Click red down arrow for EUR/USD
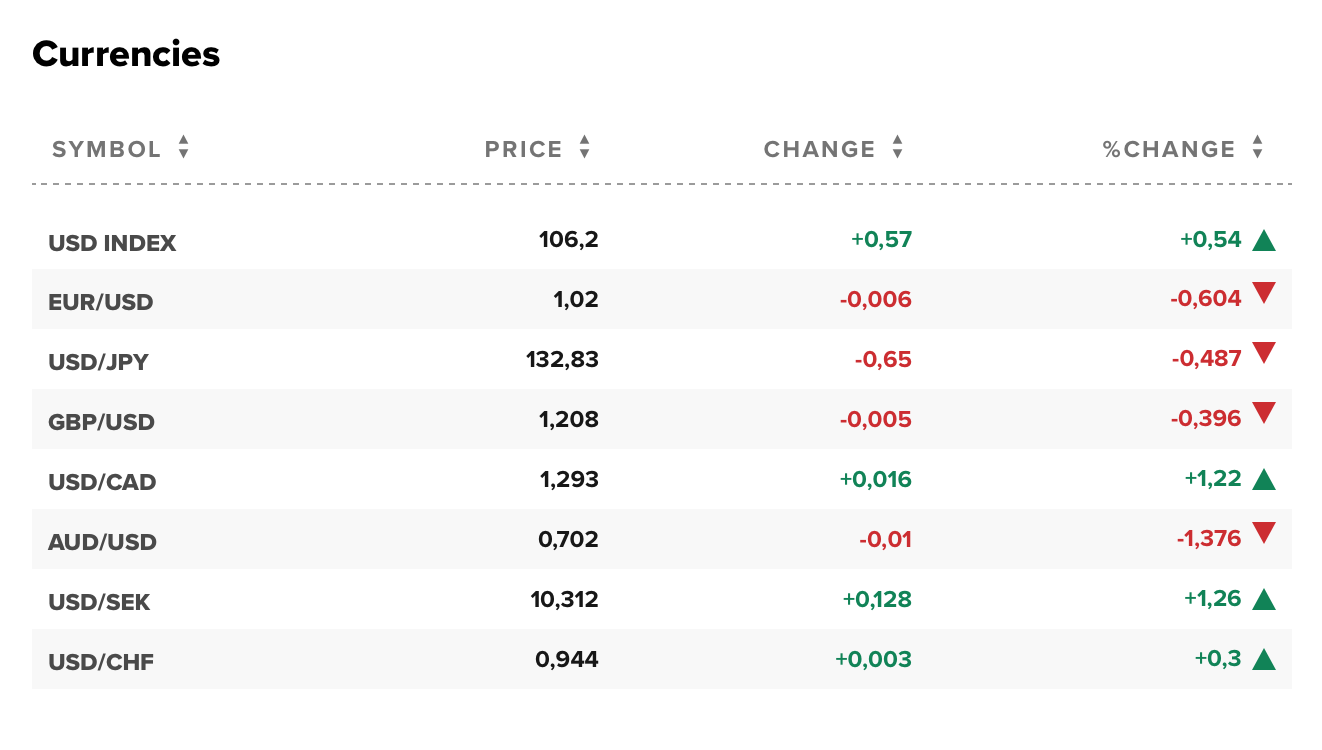The height and width of the screenshot is (750, 1322). click(1264, 294)
